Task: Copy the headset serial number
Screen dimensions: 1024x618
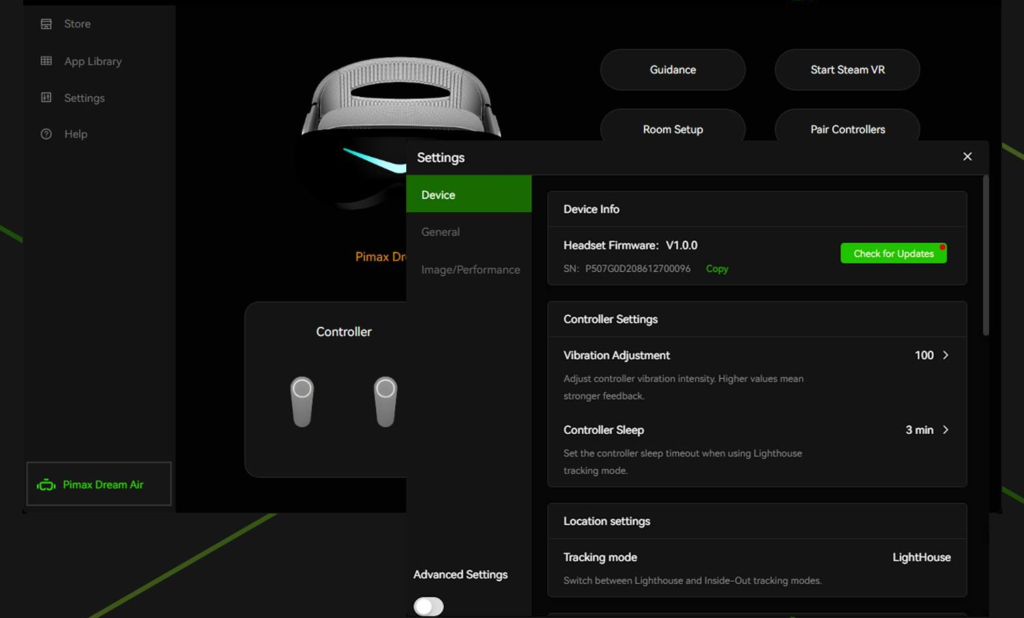Action: pos(717,269)
